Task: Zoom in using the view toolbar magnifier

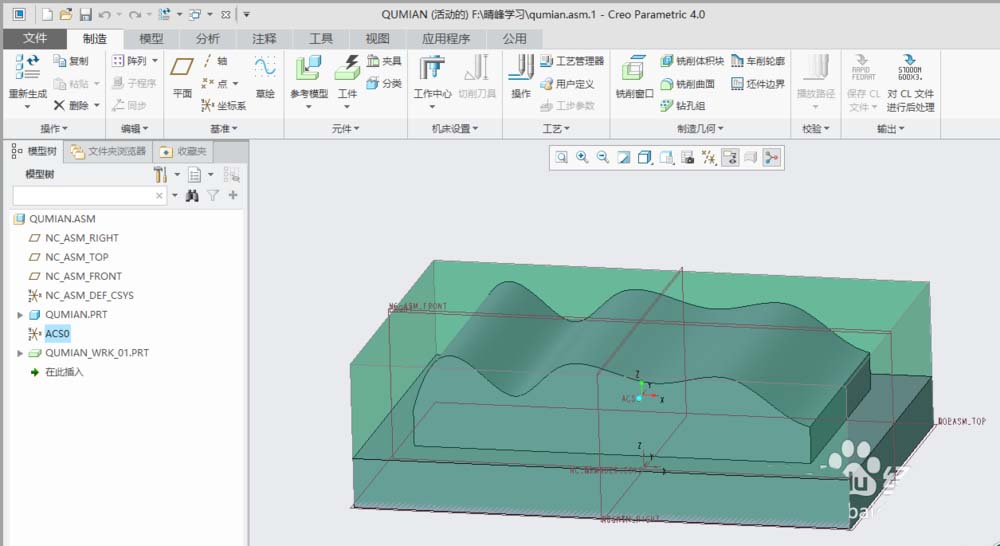Action: (x=582, y=158)
